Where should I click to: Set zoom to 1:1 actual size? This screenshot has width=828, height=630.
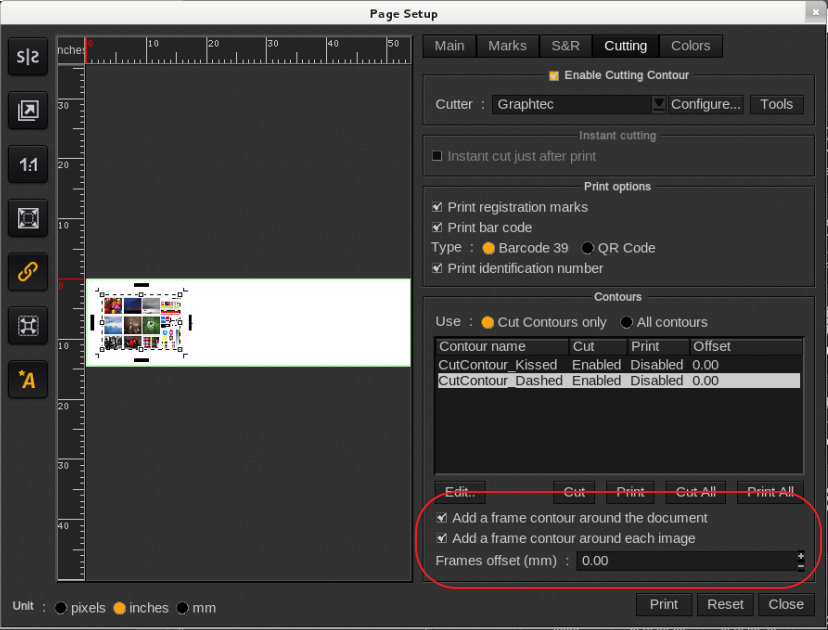[27, 164]
